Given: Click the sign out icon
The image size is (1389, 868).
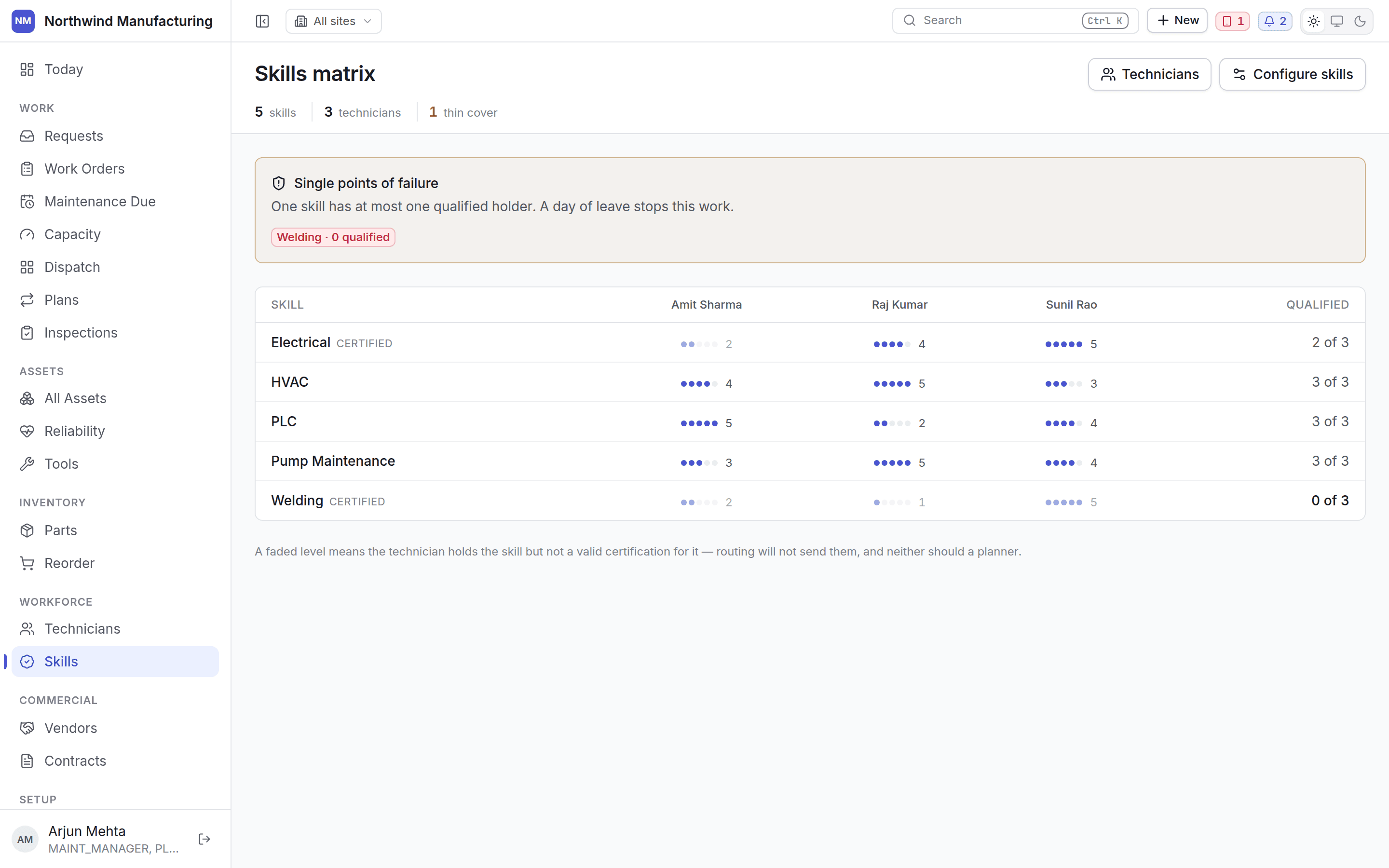Looking at the screenshot, I should point(204,839).
